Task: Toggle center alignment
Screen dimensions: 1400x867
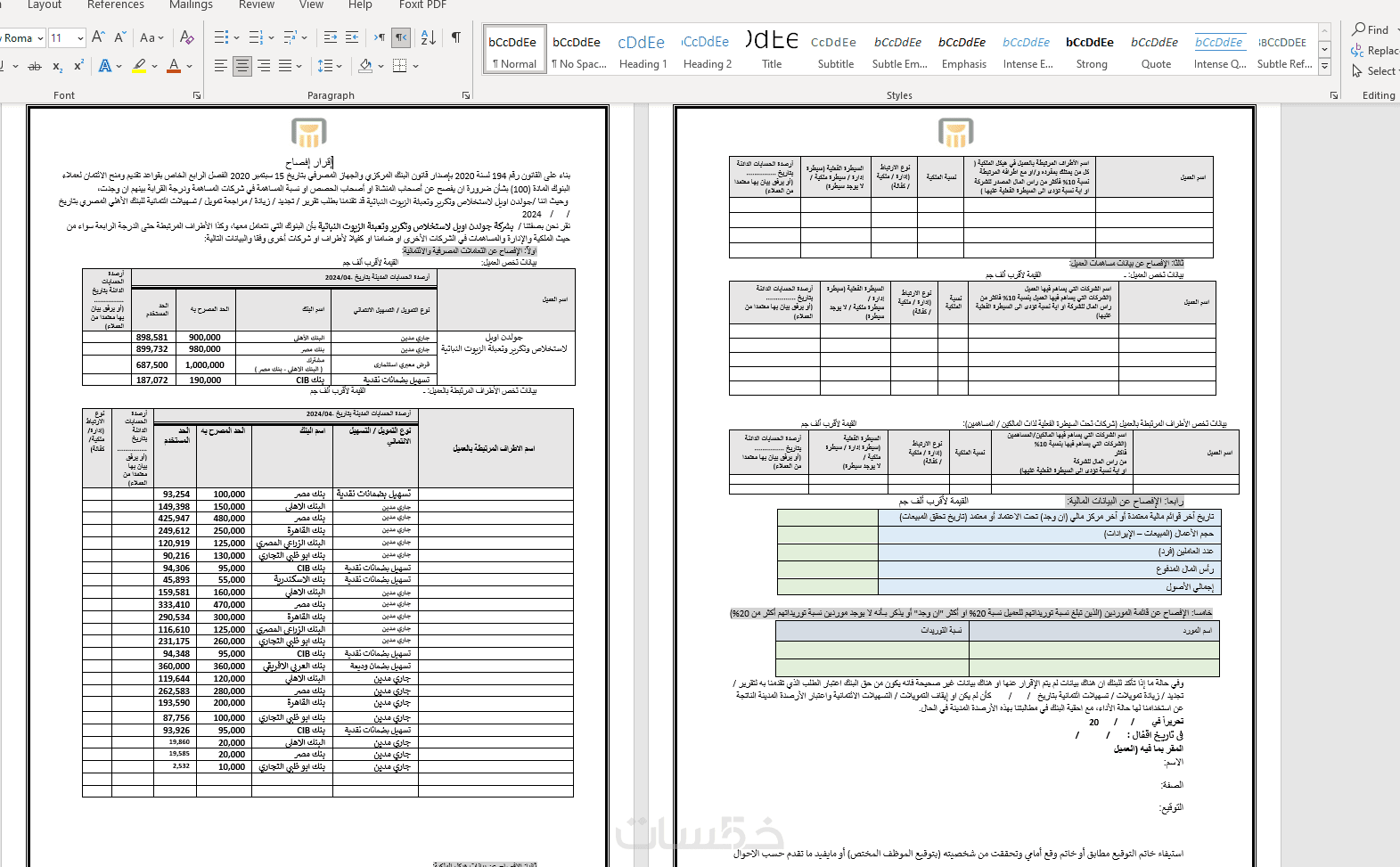Action: click(x=242, y=66)
